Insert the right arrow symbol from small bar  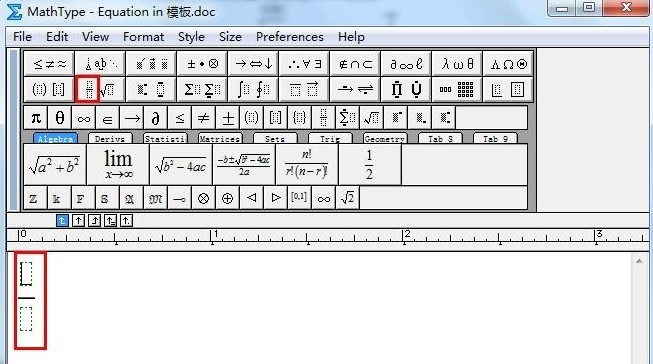click(132, 118)
